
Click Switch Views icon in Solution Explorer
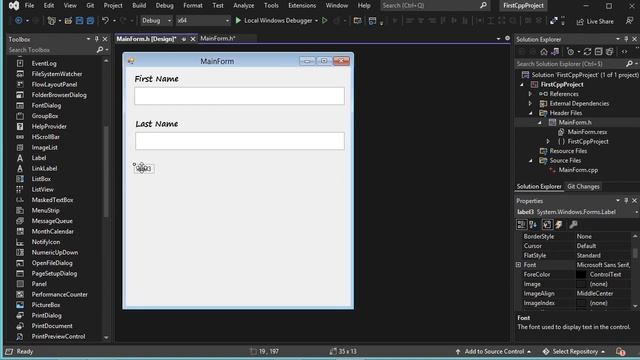pos(555,52)
